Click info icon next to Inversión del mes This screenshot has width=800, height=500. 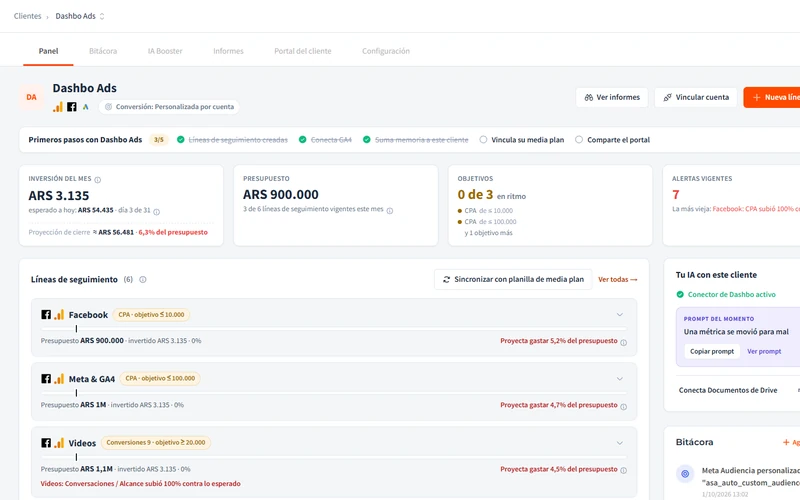point(97,180)
